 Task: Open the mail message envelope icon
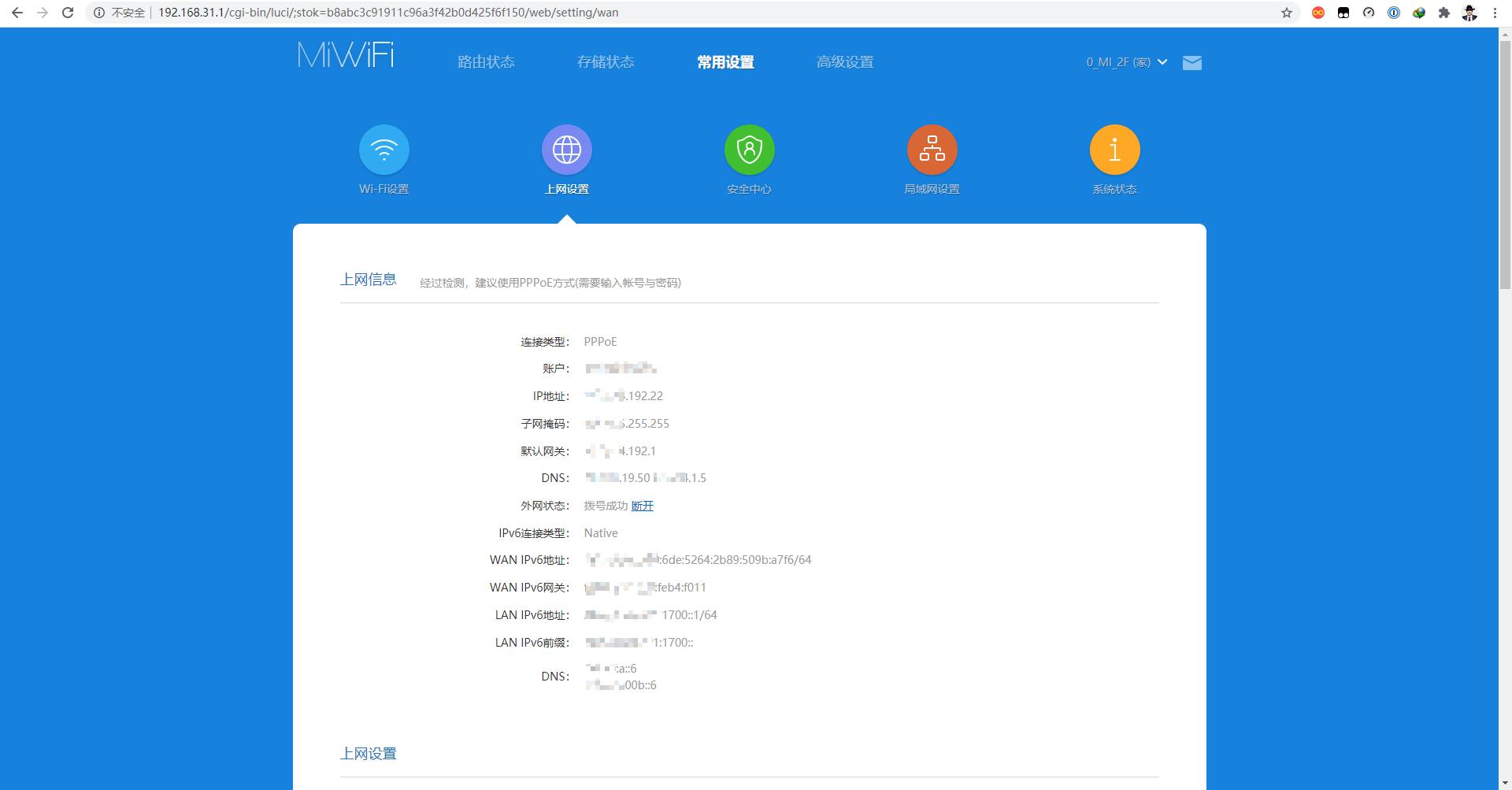pos(1191,63)
